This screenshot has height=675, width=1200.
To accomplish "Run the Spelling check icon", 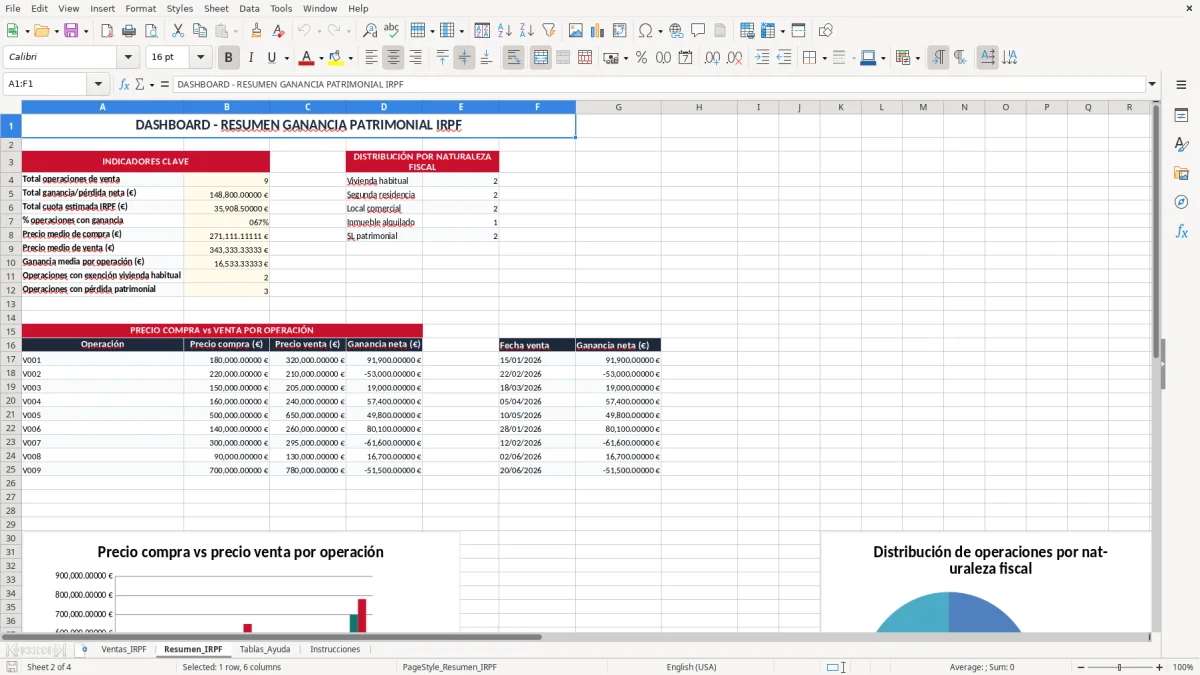I will click(391, 31).
